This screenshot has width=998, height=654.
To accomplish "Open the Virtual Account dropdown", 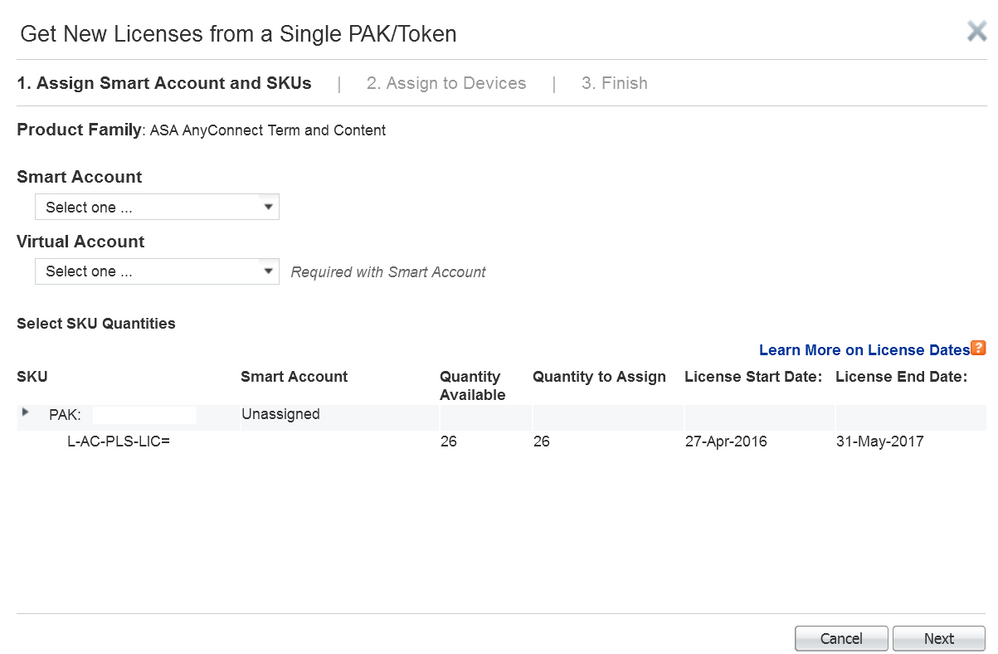I will point(157,271).
